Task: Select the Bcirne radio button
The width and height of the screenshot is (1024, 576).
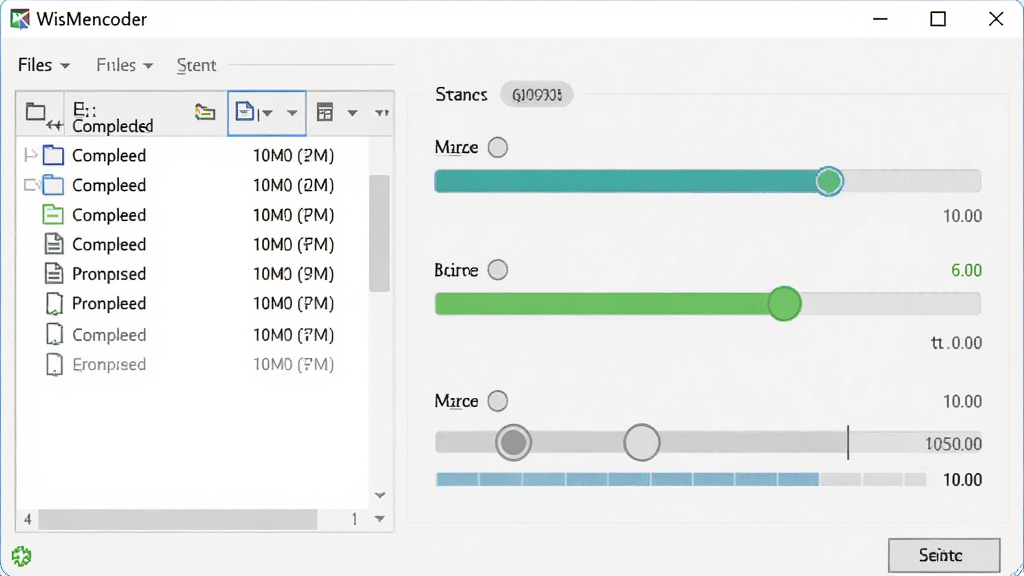Action: point(498,270)
